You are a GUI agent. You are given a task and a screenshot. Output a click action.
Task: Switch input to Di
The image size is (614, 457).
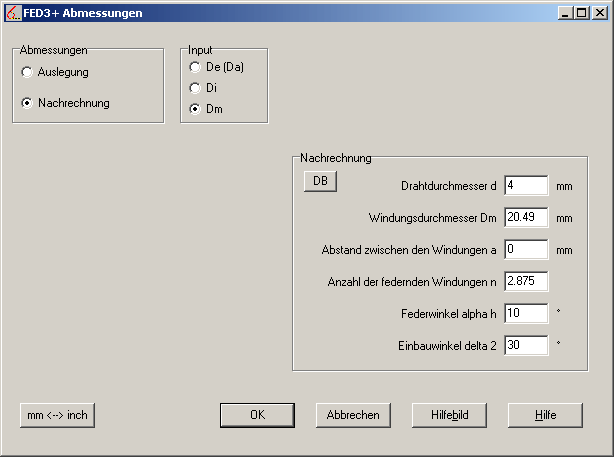tap(194, 88)
